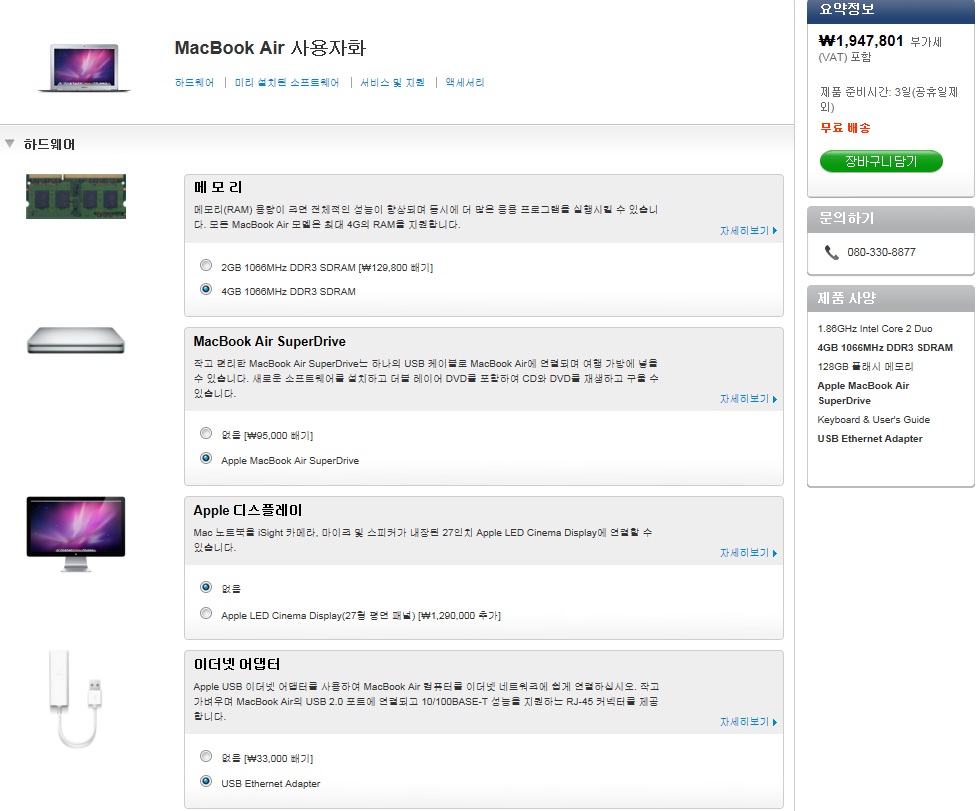Screen dimensions: 978x811
Task: Click the memory RAM module image
Action: [76, 196]
